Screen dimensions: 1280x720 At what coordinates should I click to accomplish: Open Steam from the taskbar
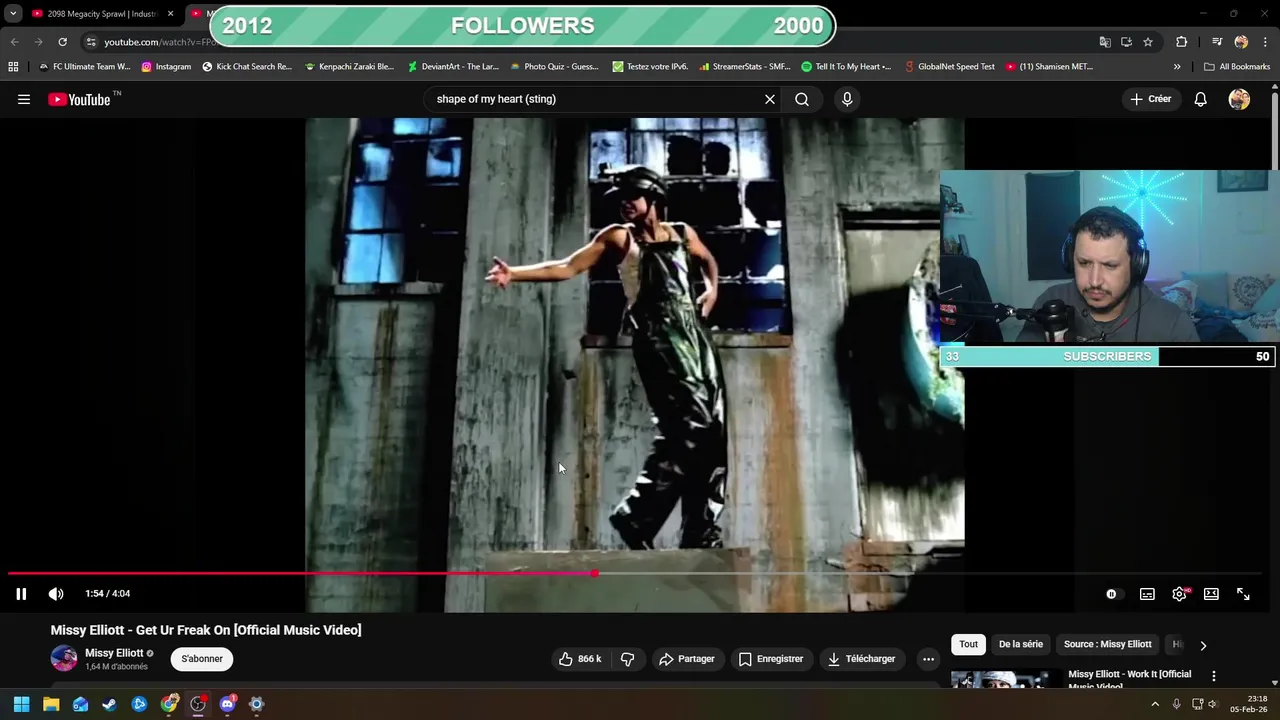(x=109, y=704)
